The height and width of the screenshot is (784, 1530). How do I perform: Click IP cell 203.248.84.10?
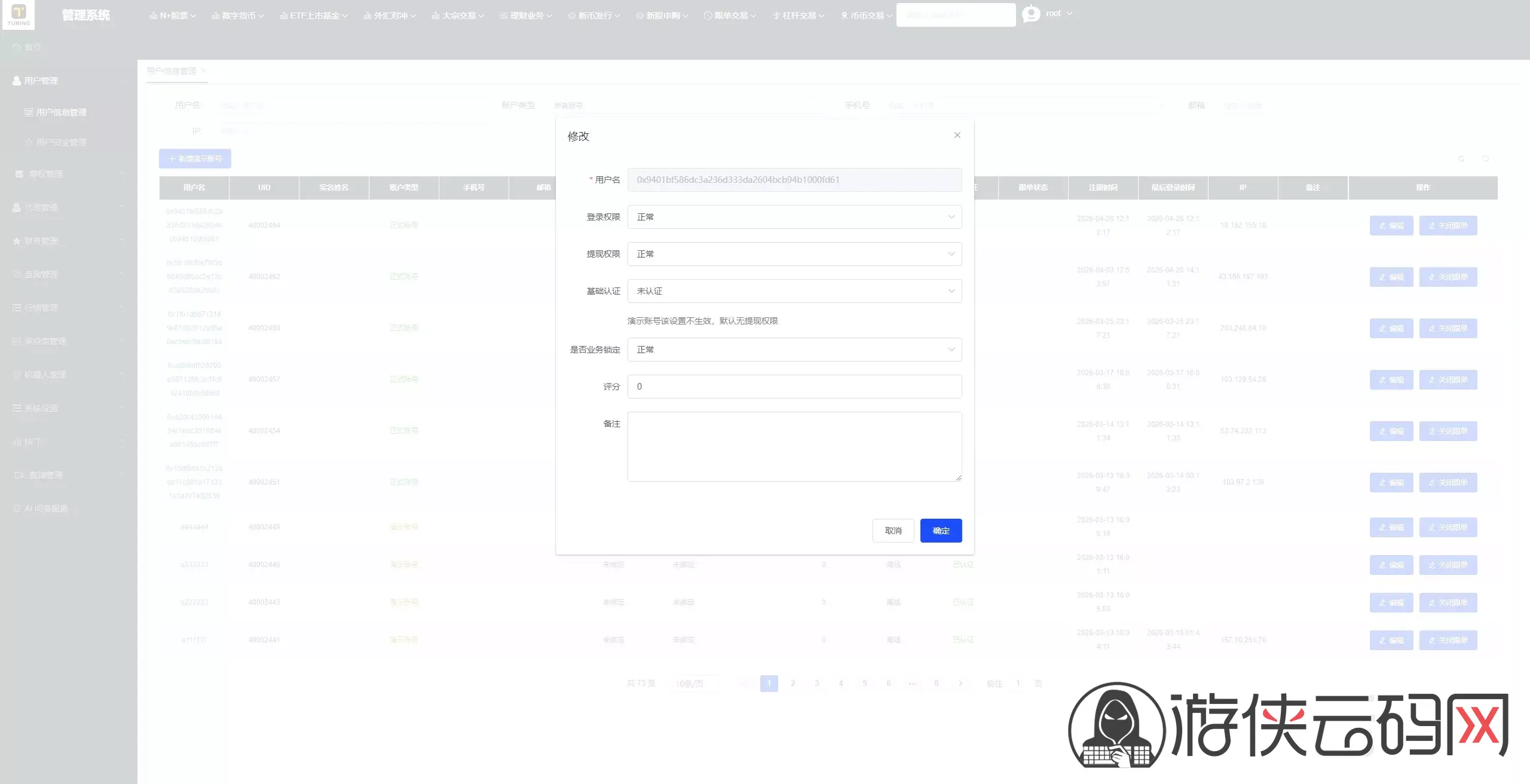click(x=1243, y=328)
